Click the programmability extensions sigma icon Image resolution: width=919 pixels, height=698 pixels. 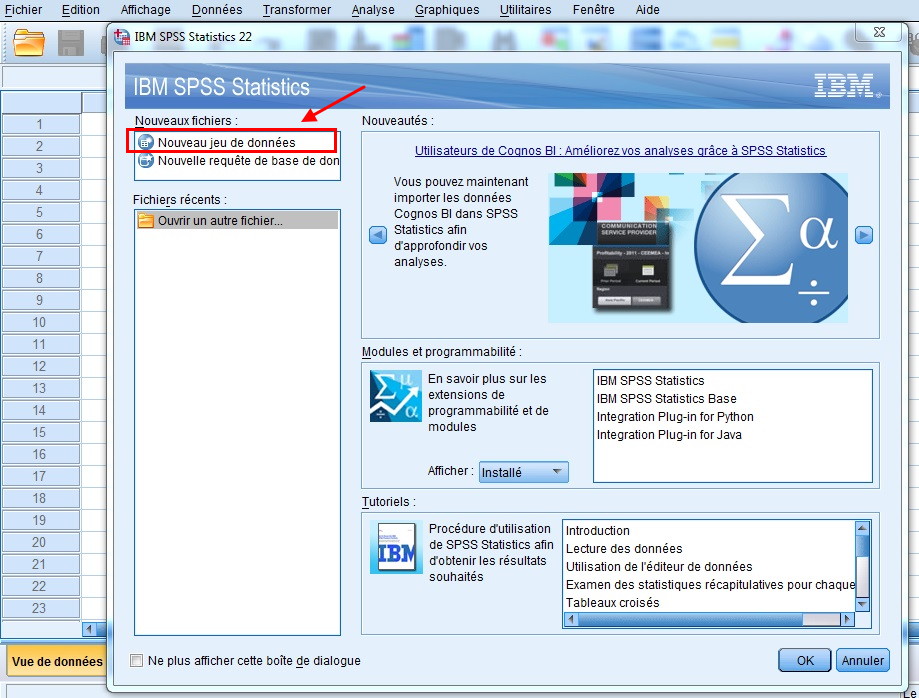click(x=396, y=396)
